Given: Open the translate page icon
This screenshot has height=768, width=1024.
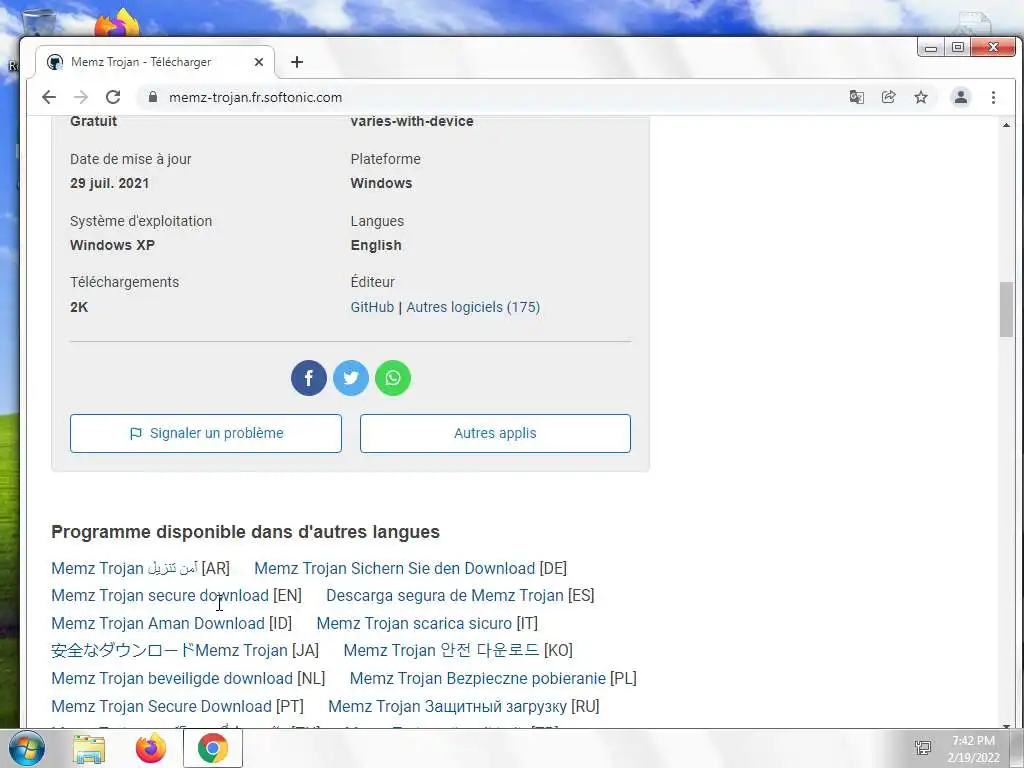Looking at the screenshot, I should coord(856,97).
